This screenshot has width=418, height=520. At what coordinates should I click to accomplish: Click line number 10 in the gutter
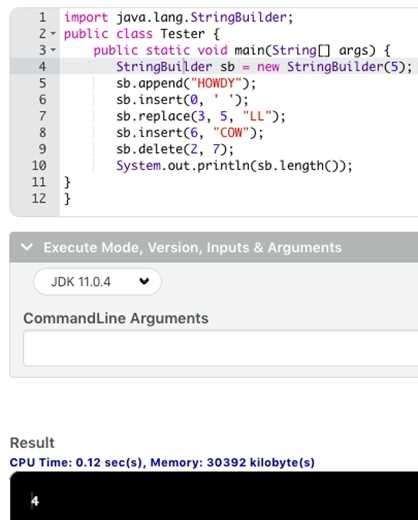coord(39,165)
